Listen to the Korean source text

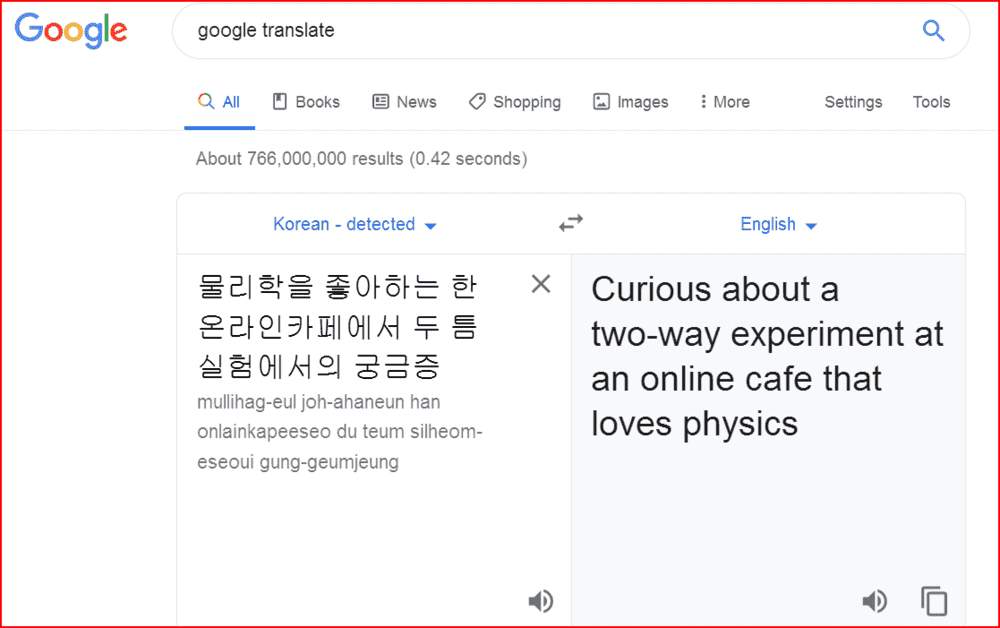540,601
